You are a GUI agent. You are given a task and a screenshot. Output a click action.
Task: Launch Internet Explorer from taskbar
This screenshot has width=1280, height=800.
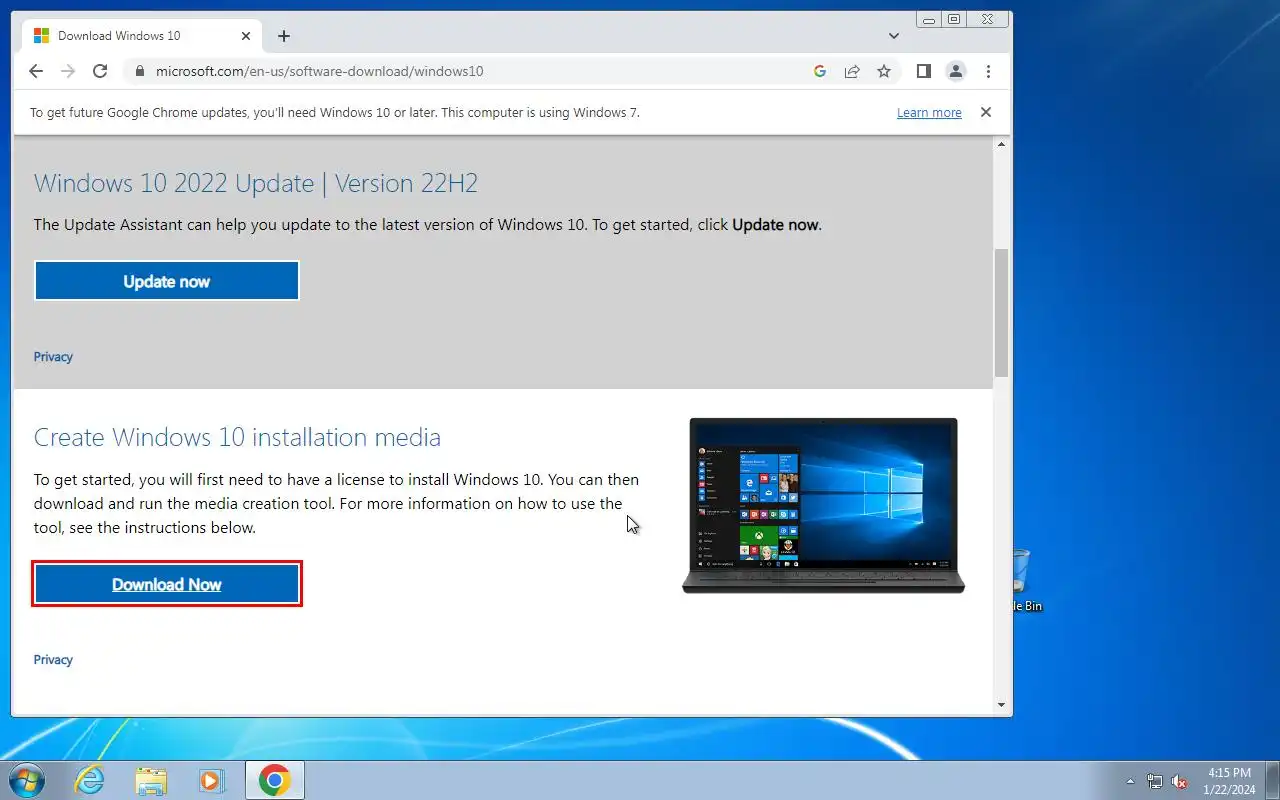tap(90, 781)
